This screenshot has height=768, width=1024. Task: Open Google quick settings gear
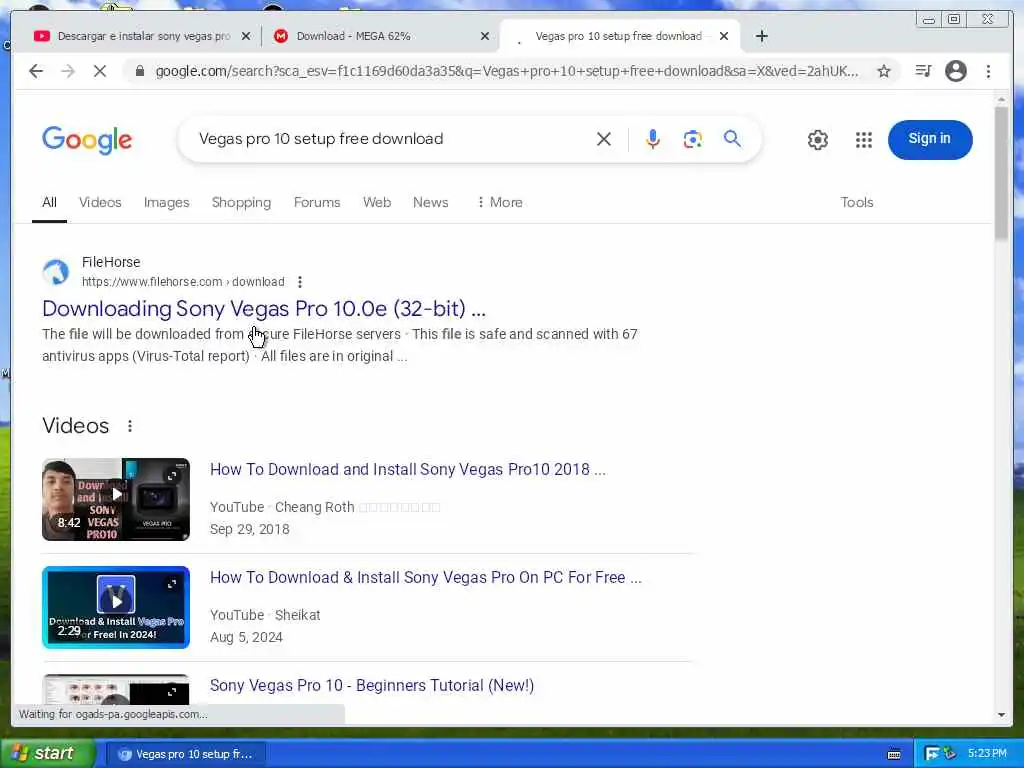(x=818, y=139)
